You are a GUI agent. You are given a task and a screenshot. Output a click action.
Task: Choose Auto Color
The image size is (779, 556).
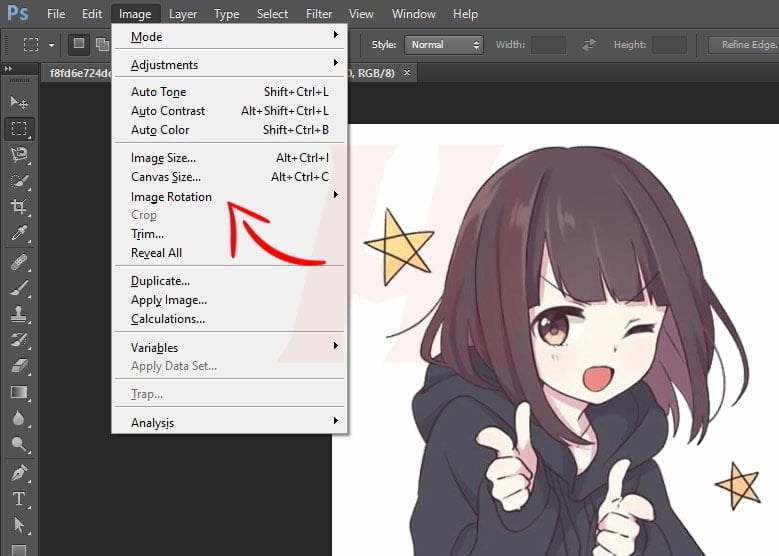pyautogui.click(x=230, y=130)
